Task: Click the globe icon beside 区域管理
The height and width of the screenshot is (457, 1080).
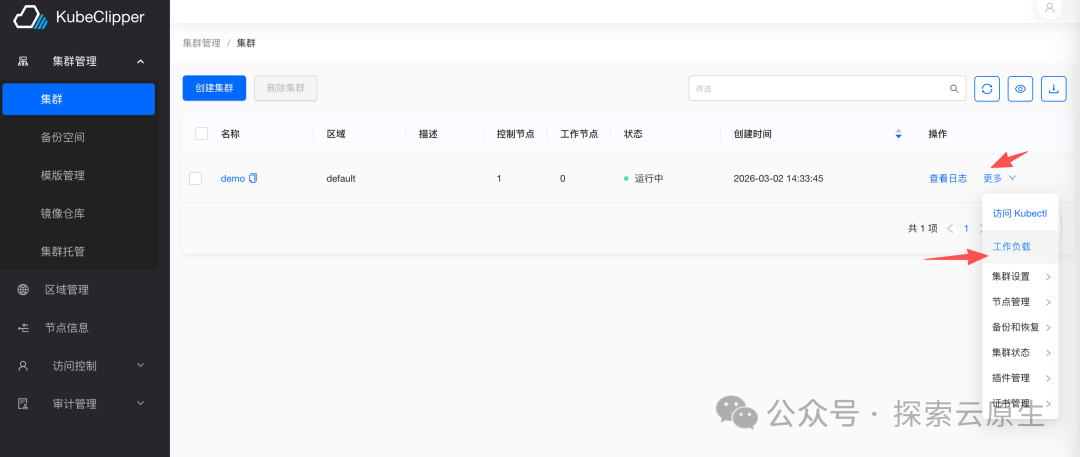Action: (23, 290)
